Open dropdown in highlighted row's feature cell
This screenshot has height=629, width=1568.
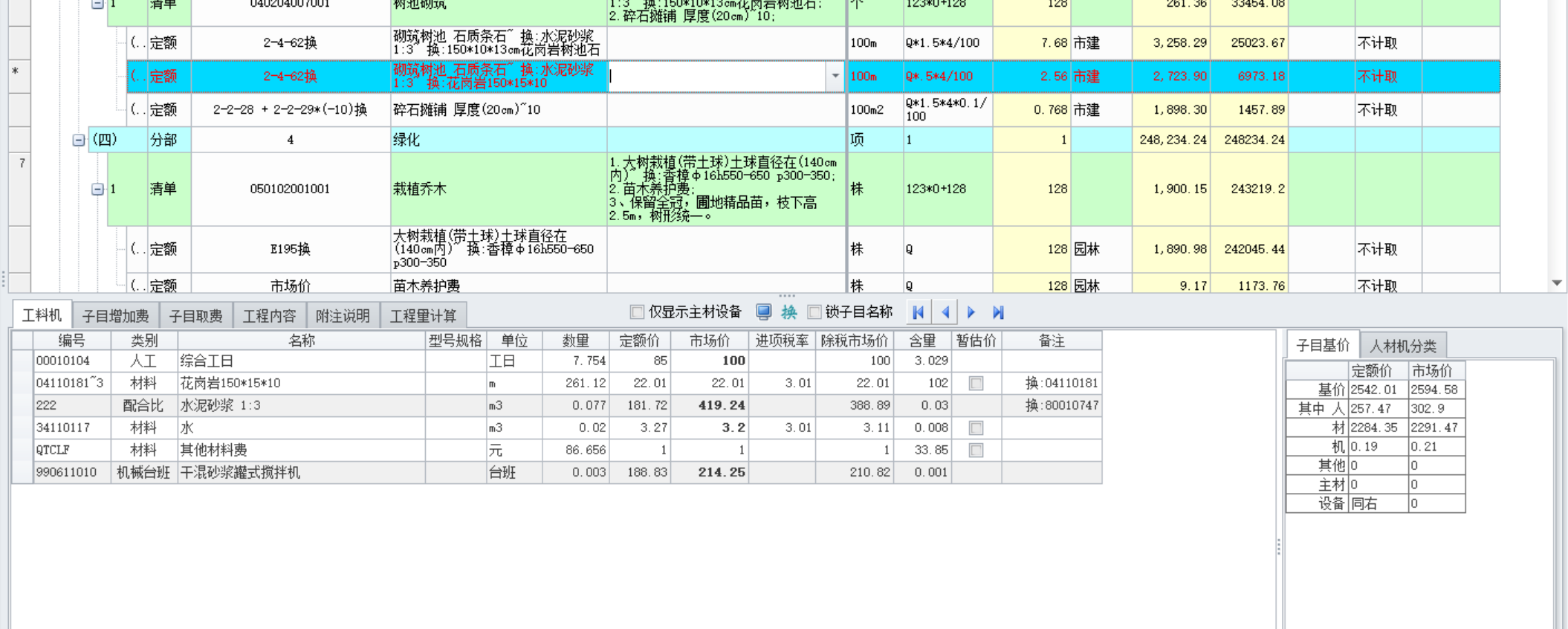click(x=835, y=76)
